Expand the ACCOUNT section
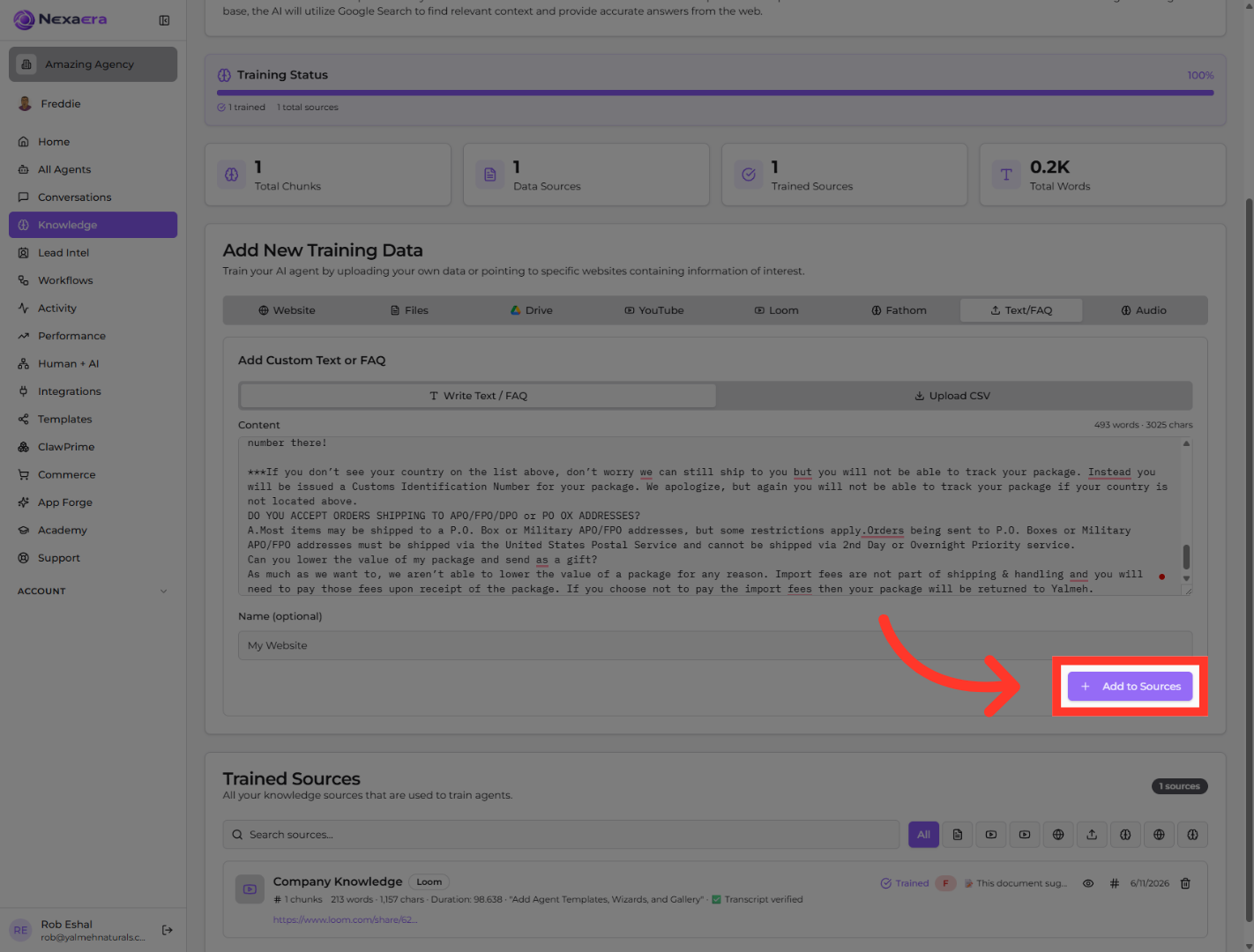 click(93, 591)
